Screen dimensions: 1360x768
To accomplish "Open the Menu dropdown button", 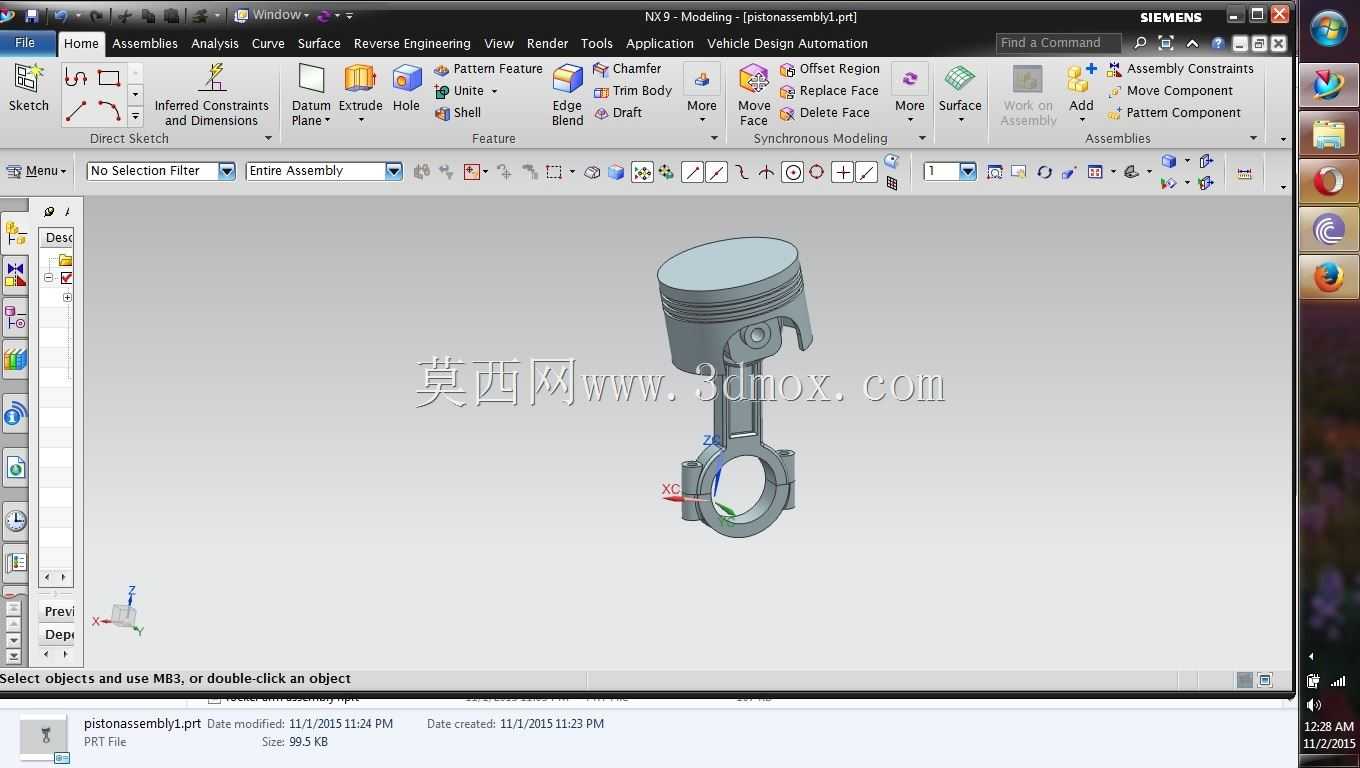I will pyautogui.click(x=37, y=171).
